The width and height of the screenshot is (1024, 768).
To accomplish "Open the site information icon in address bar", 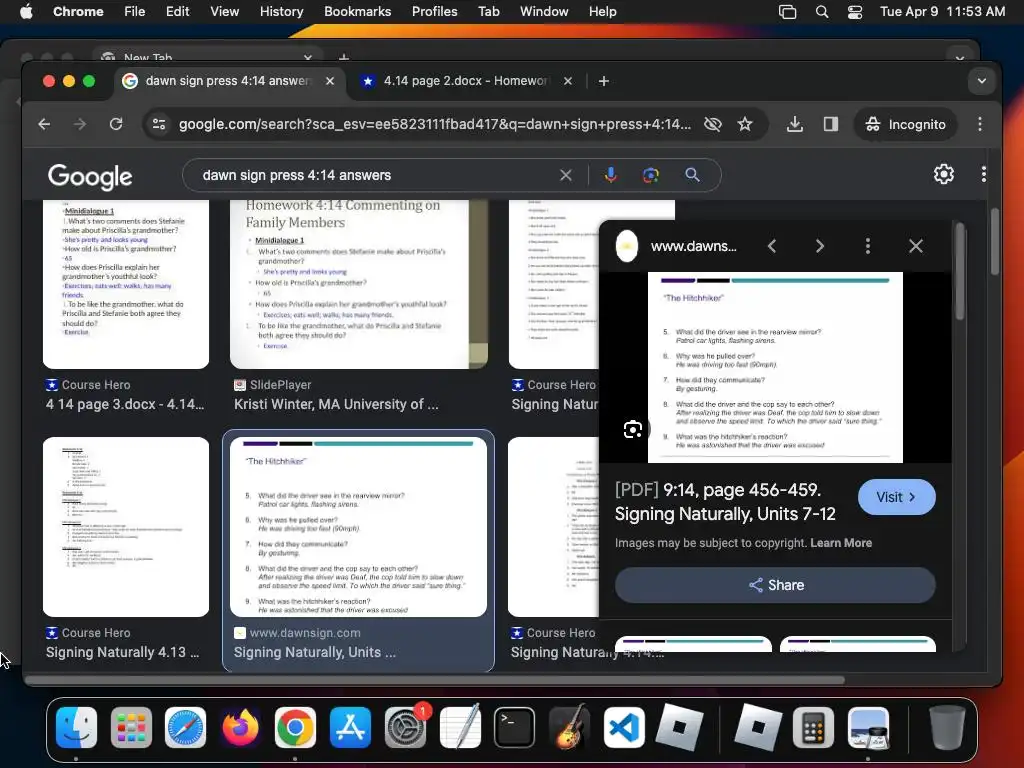I will [159, 124].
